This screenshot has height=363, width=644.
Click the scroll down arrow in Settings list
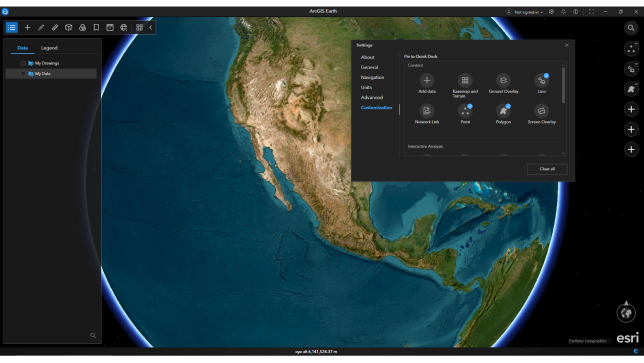(x=563, y=154)
